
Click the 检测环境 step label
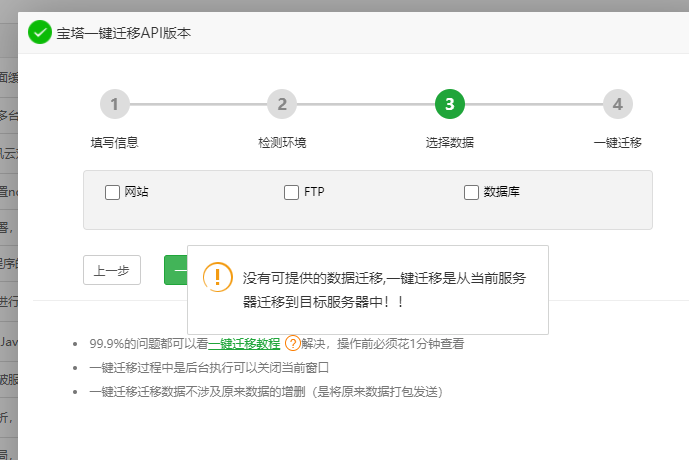(282, 142)
